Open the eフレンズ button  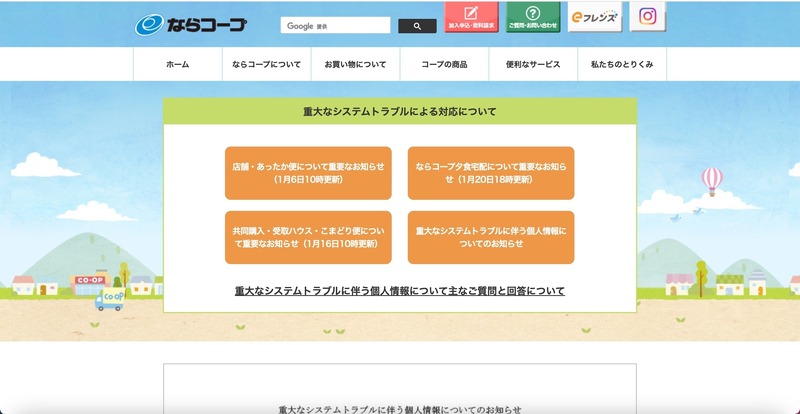tap(594, 17)
